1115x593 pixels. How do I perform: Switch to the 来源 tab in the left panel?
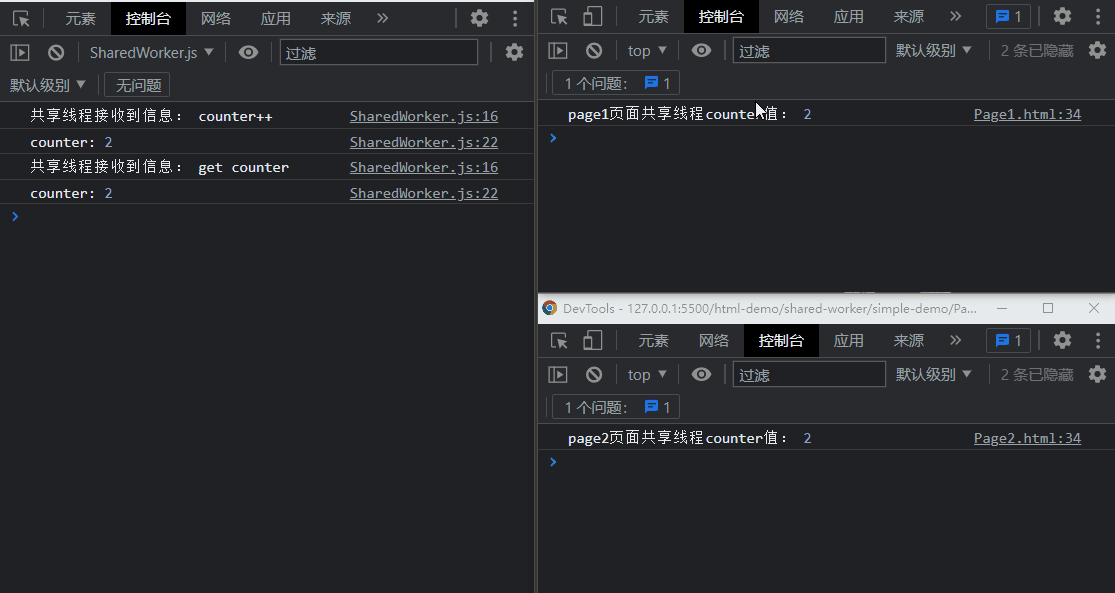coord(334,17)
